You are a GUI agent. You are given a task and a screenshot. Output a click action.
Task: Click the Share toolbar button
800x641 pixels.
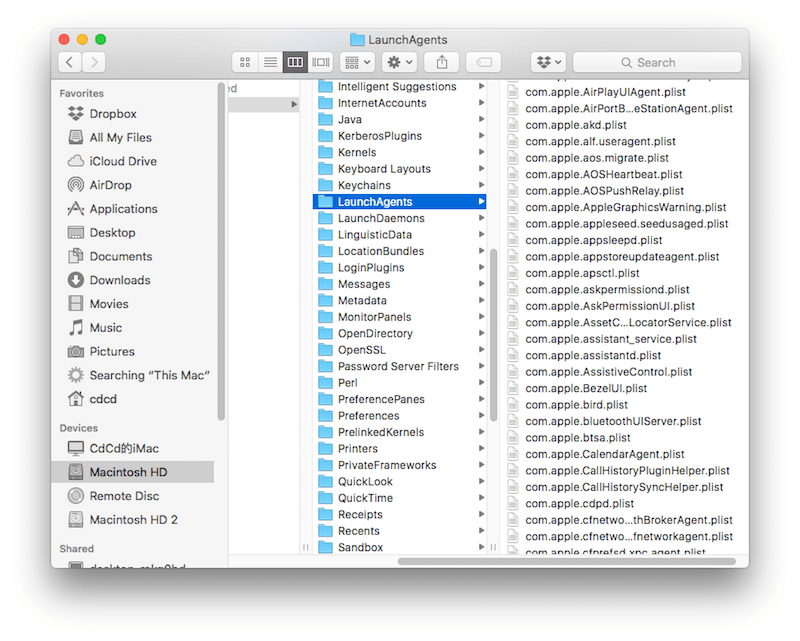pos(442,62)
